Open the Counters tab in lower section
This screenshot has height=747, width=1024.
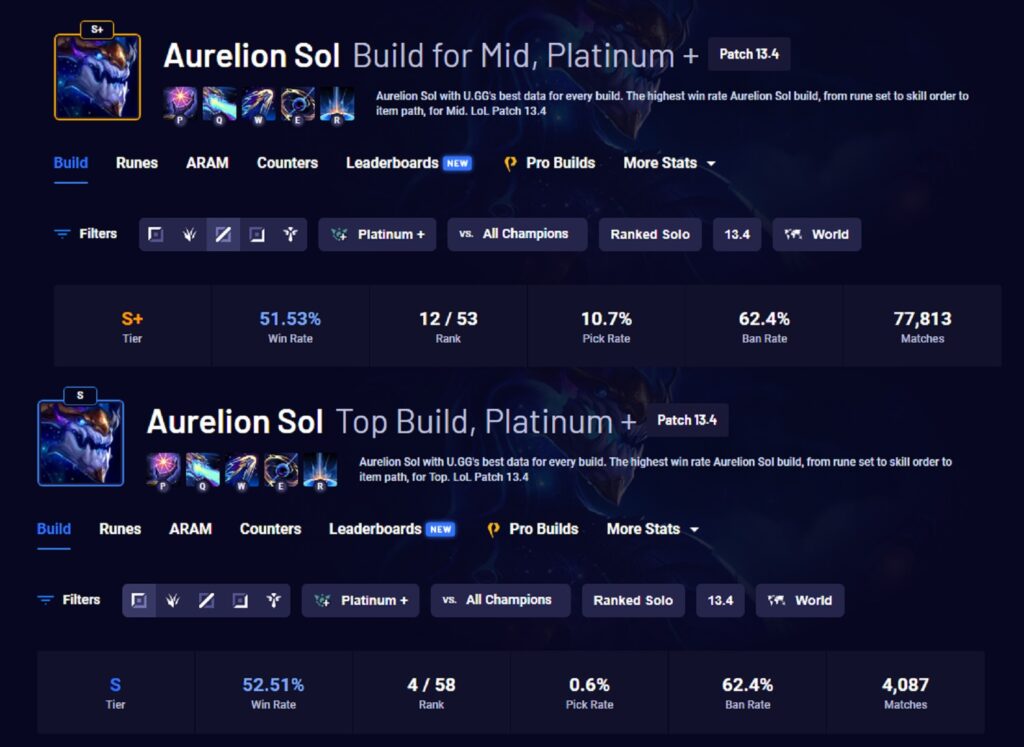(270, 528)
